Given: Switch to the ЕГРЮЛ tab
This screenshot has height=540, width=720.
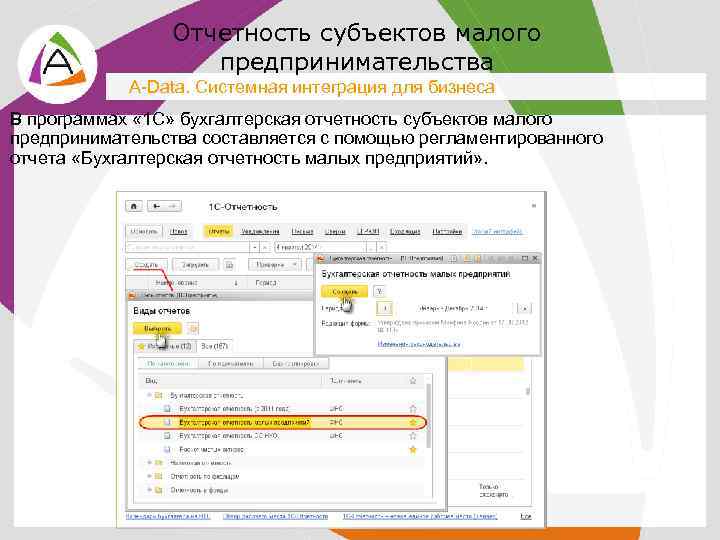Looking at the screenshot, I should (368, 231).
